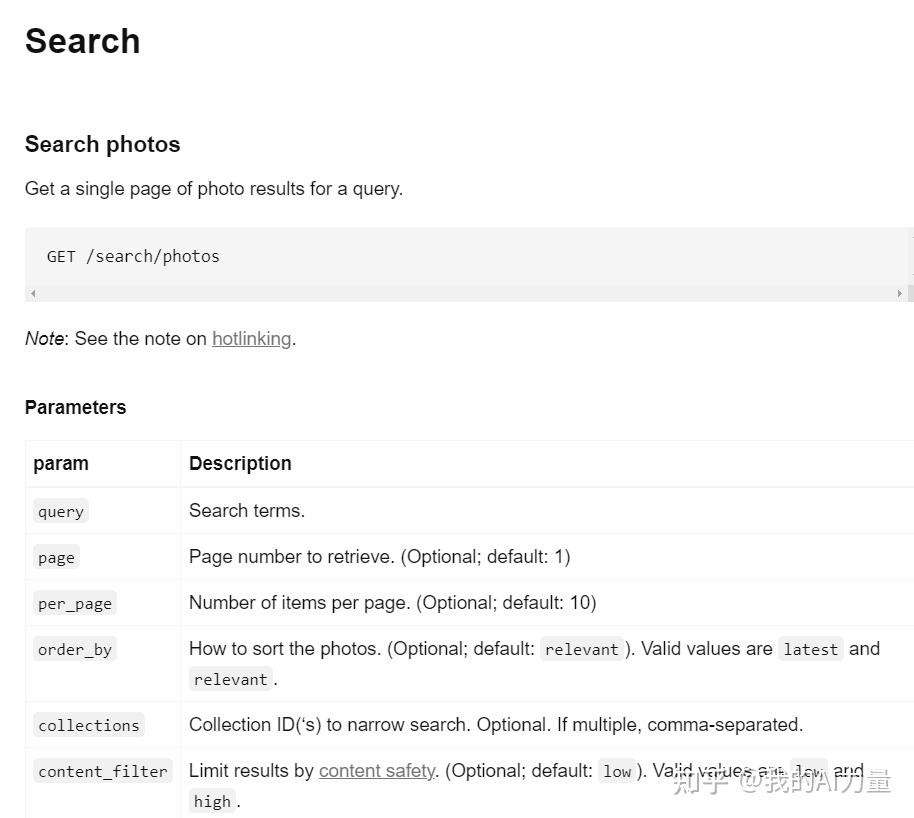The image size is (914, 818).
Task: Click the Description column header
Action: click(240, 463)
